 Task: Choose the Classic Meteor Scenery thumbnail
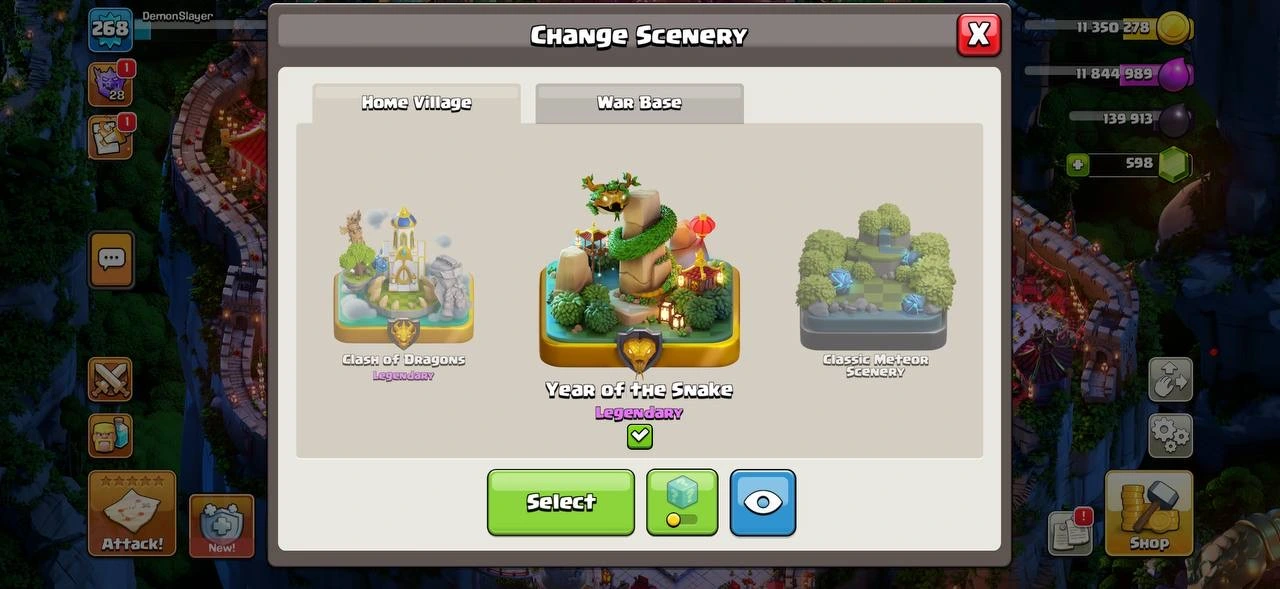(x=875, y=290)
